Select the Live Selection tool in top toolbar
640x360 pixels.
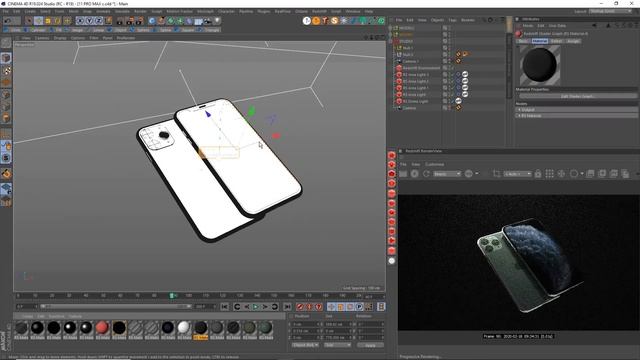(x=29, y=20)
